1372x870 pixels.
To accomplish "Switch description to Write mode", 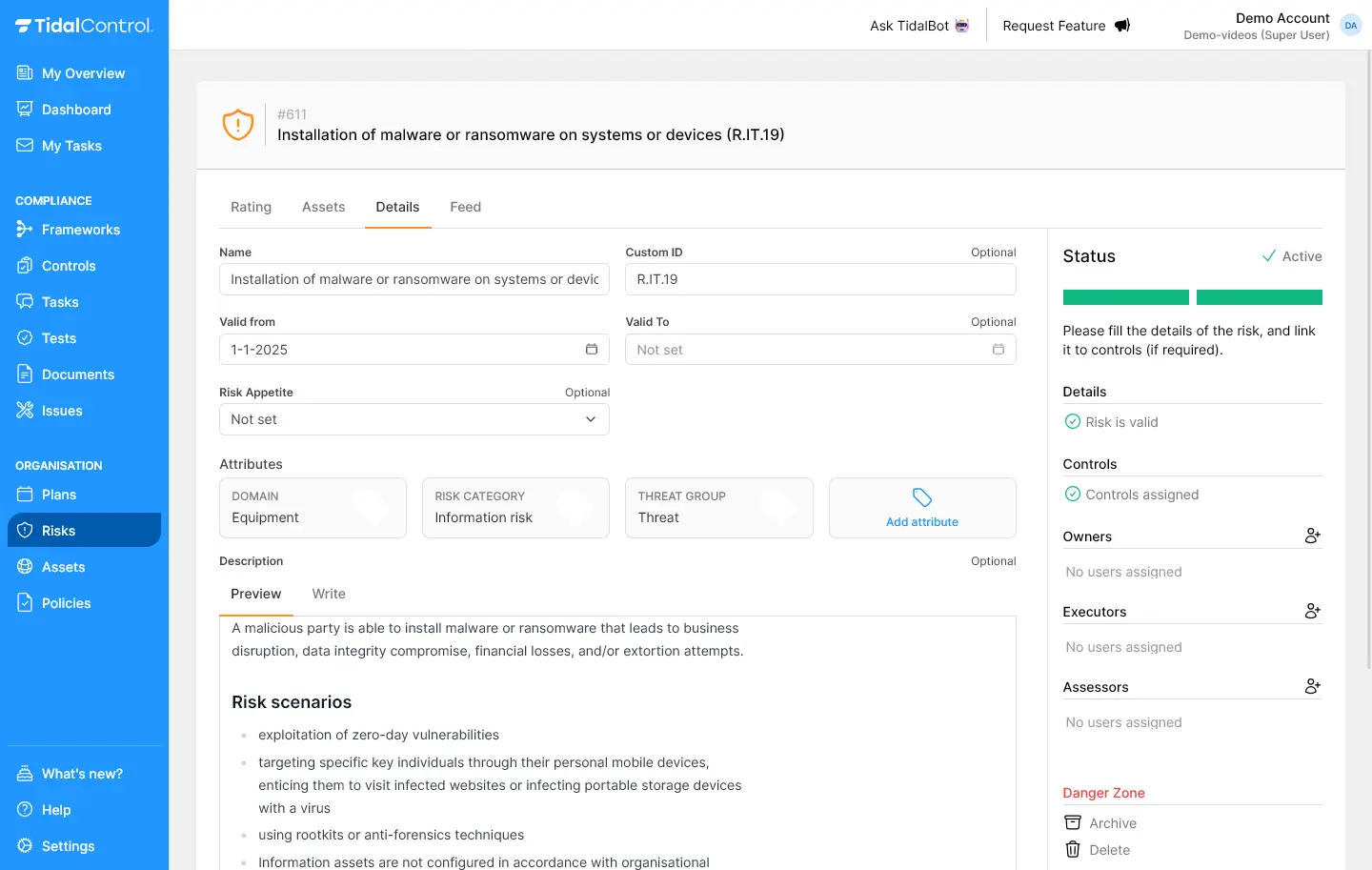I will [x=329, y=594].
